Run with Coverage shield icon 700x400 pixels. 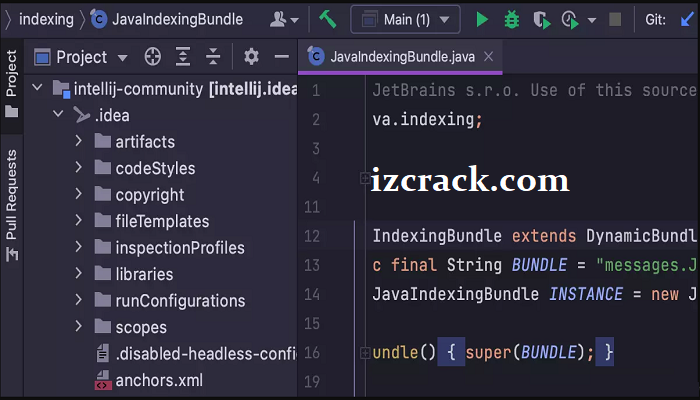[542, 20]
